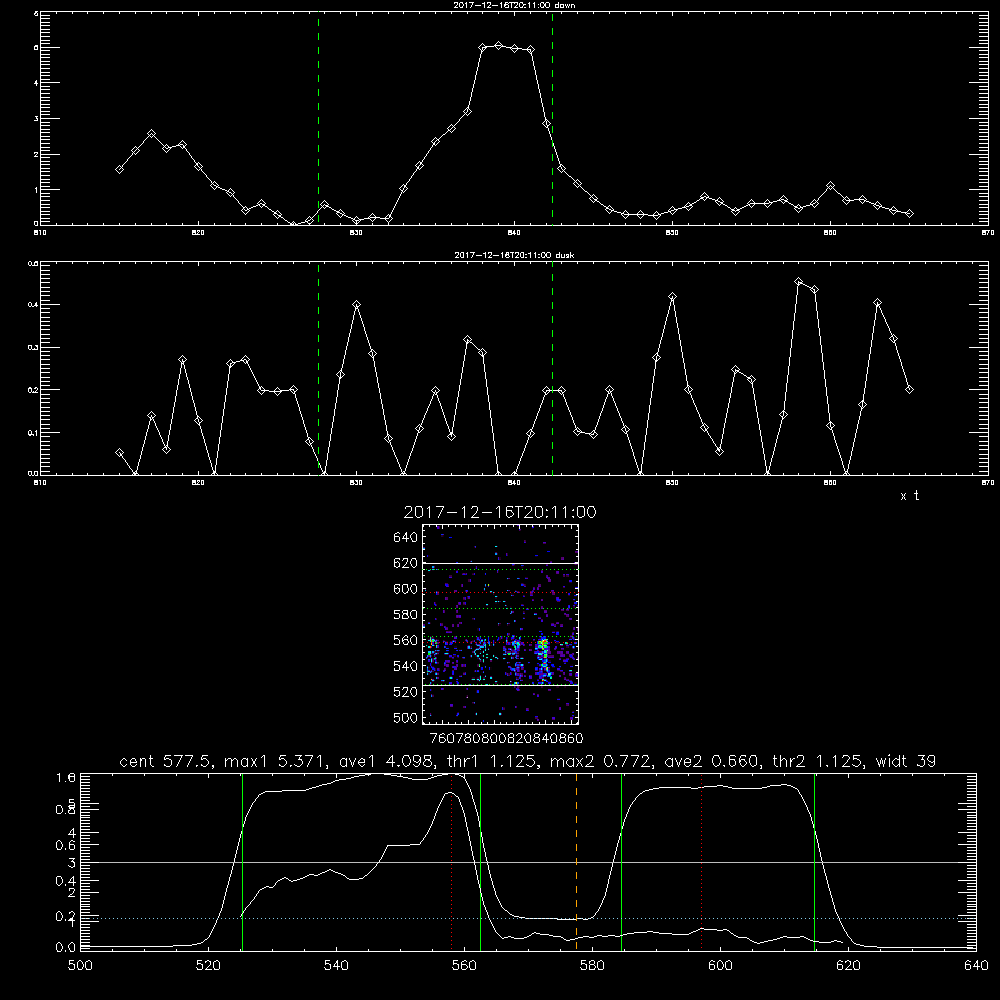
Task: Click the 'max2 0.772' statistic text
Action: coord(600,761)
